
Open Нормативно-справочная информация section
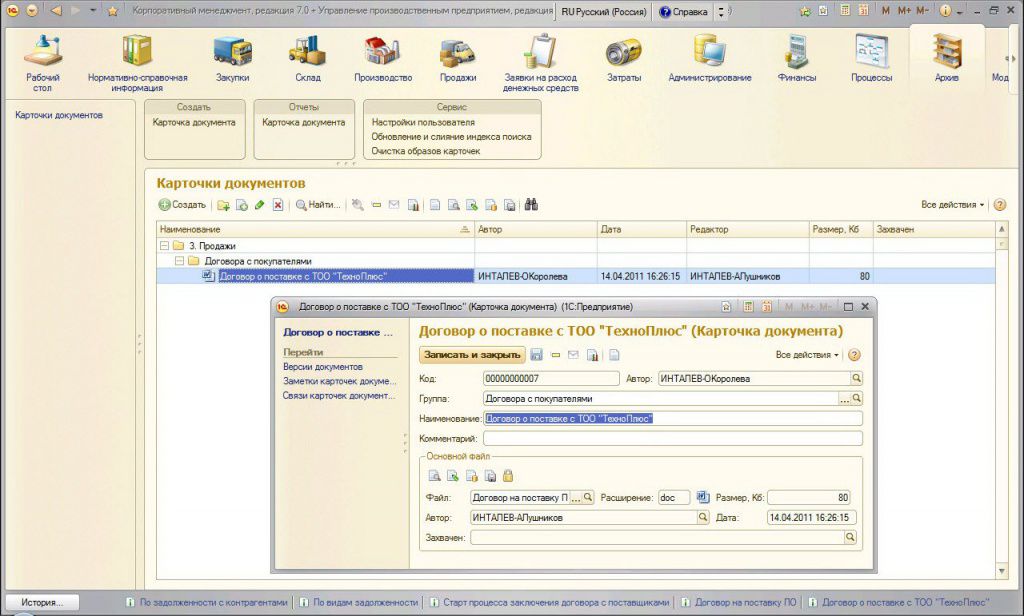[137, 63]
